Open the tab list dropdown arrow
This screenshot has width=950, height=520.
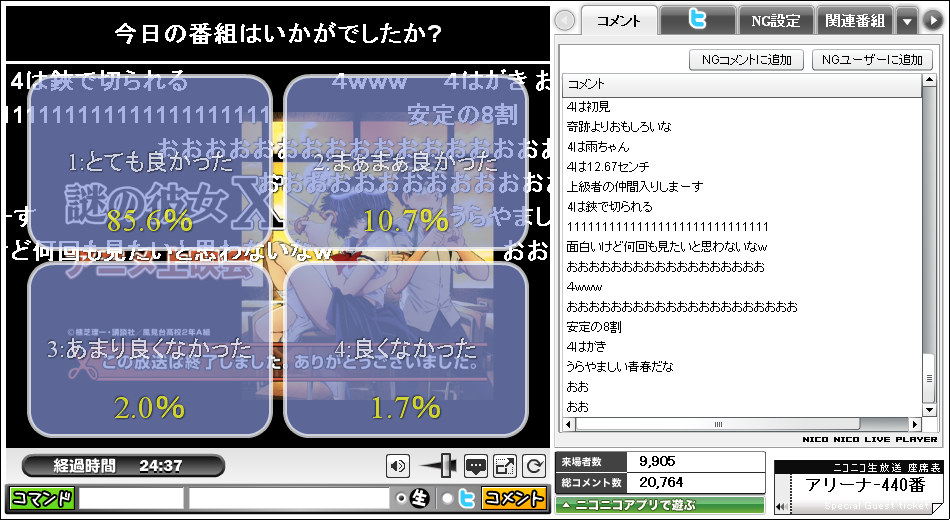coord(907,21)
